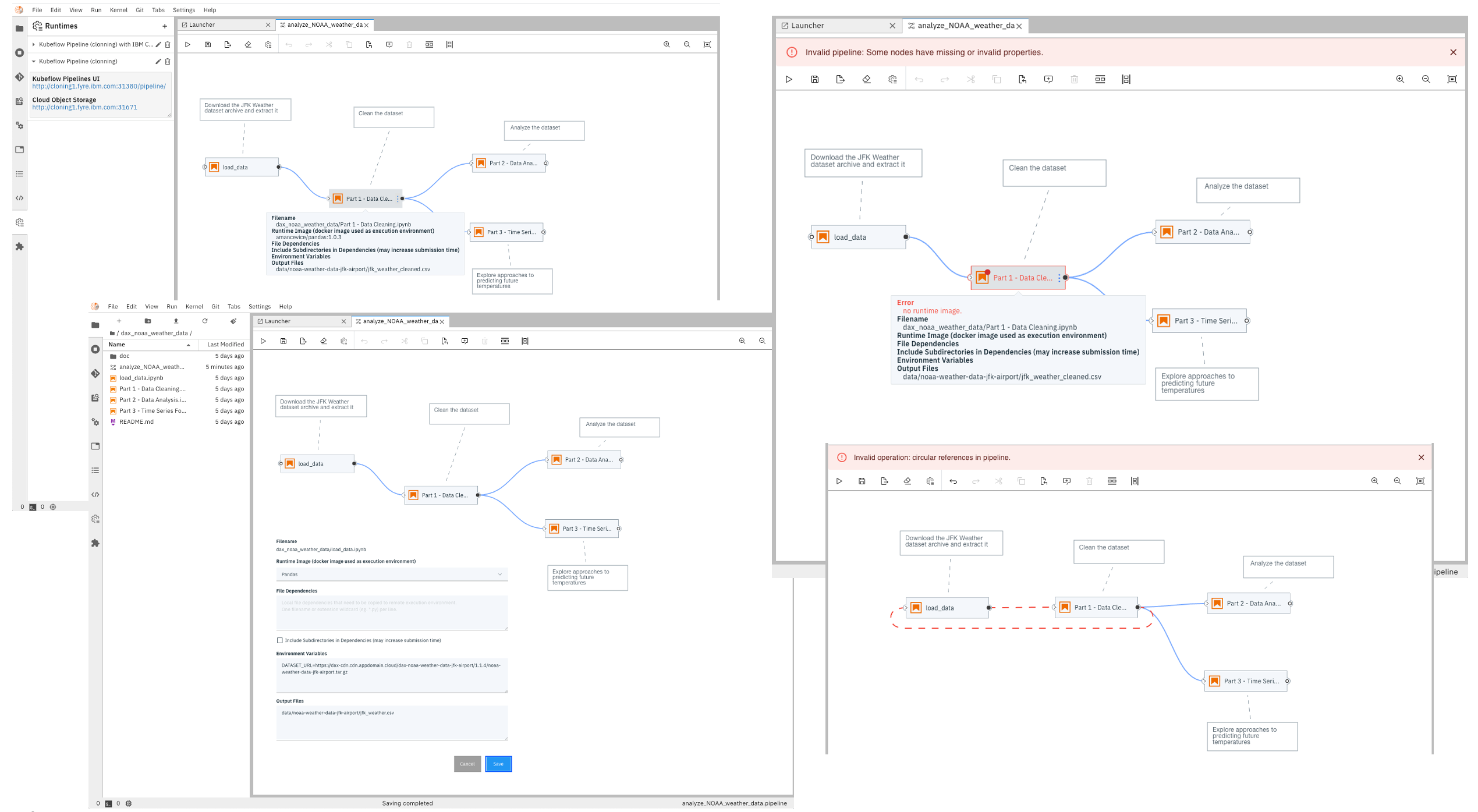Image resolution: width=1478 pixels, height=812 pixels.
Task: Open the file browser sidebar icon
Action: [x=19, y=28]
